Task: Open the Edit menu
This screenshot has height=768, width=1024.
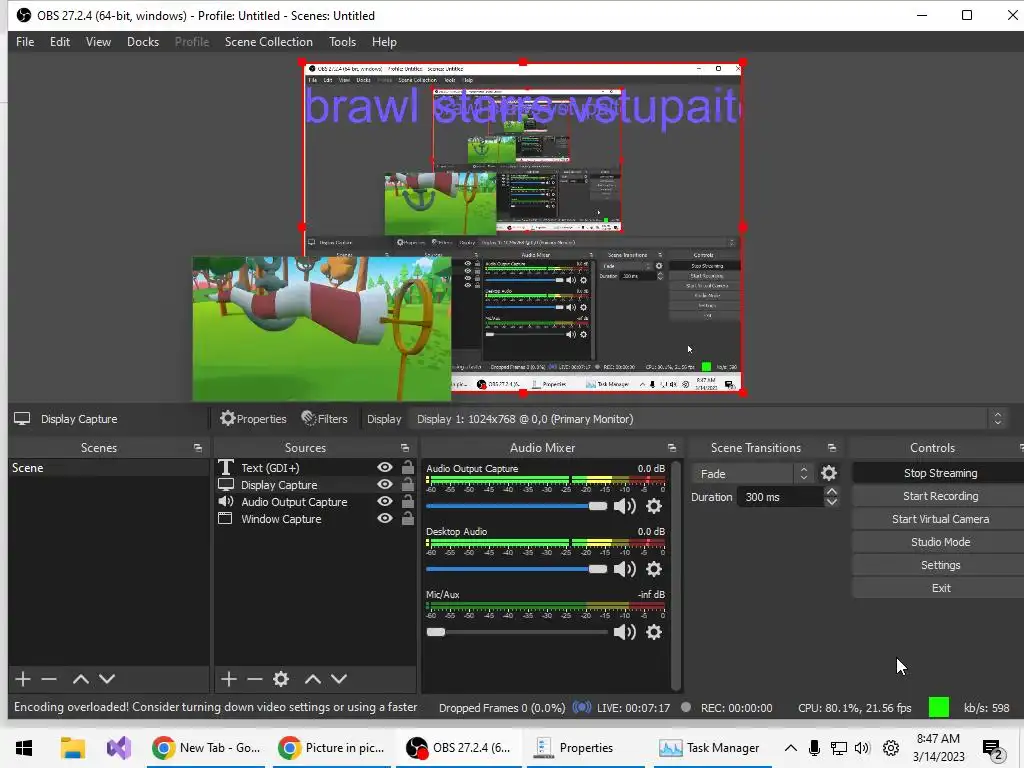Action: 59,42
